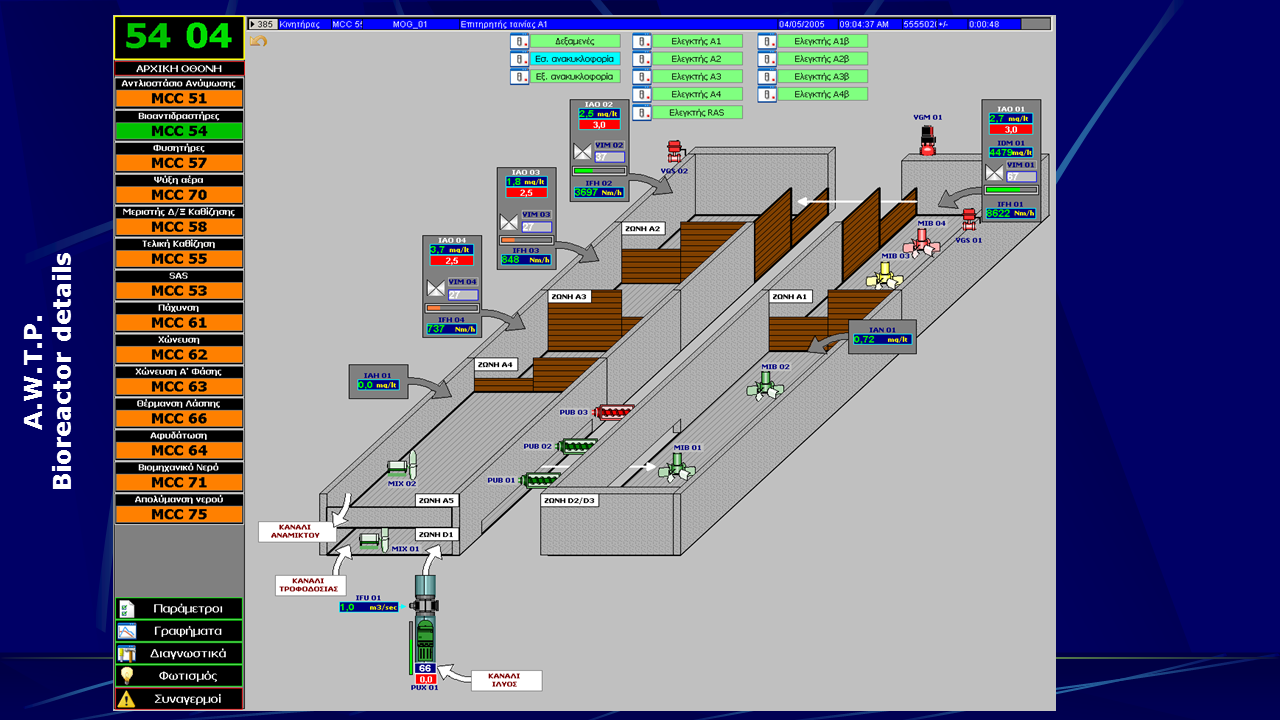Open the MCC 51 pumping station page

(x=179, y=99)
